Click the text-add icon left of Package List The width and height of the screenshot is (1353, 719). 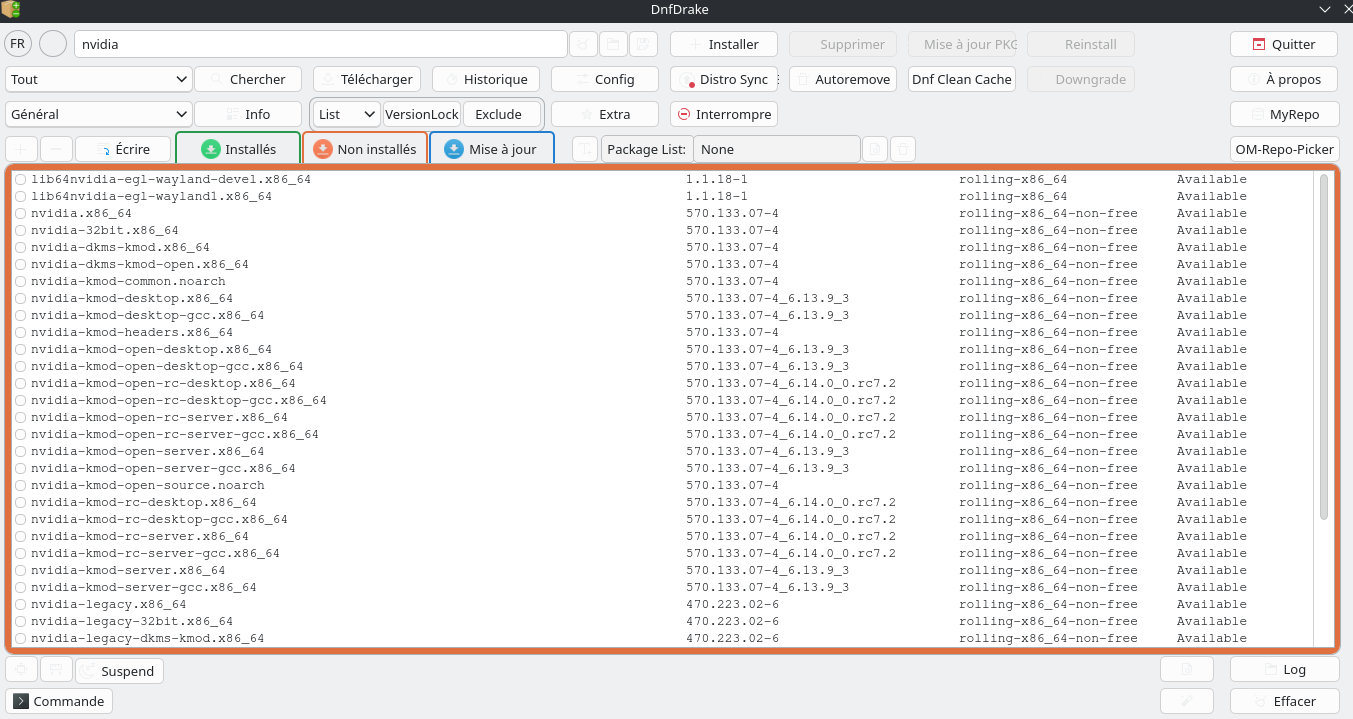click(585, 149)
